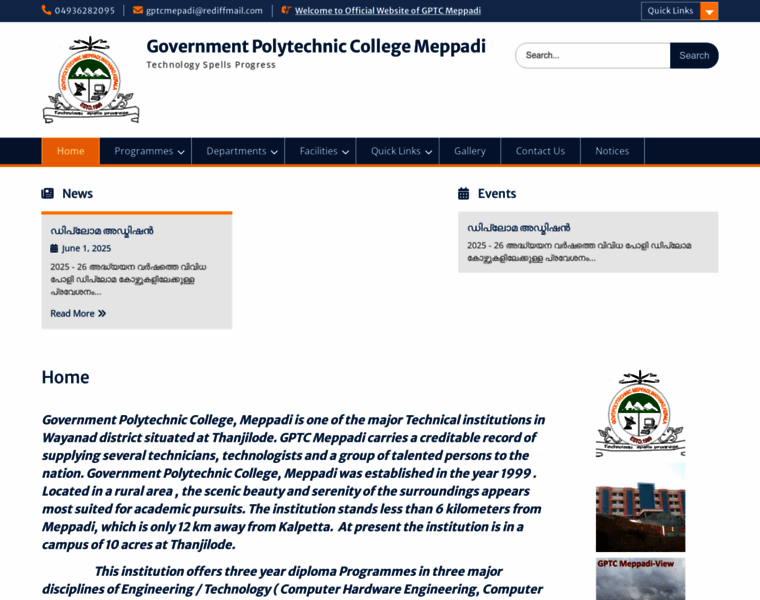Open the Notices menu item
The width and height of the screenshot is (760, 600).
(x=612, y=151)
